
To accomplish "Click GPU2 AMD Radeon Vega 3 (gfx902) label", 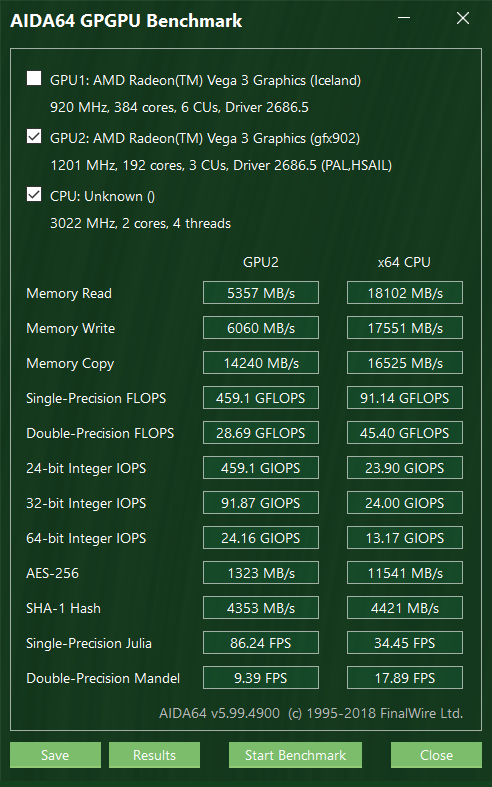I will 205,138.
